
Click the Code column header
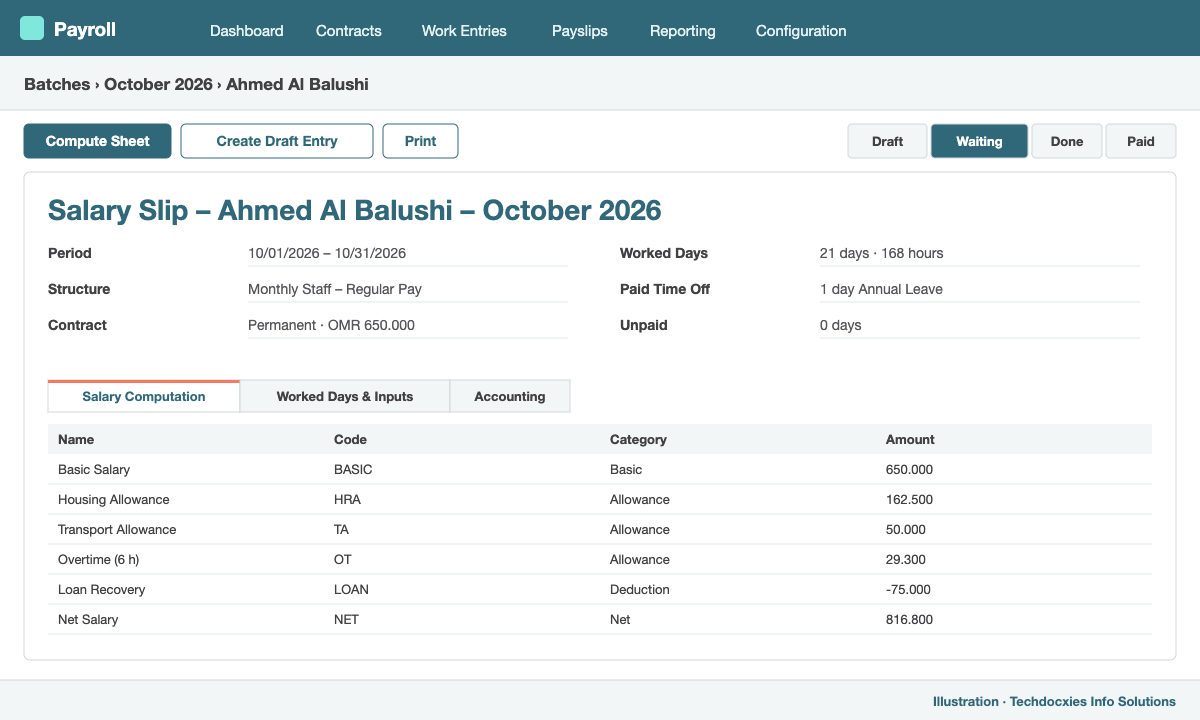click(x=350, y=439)
